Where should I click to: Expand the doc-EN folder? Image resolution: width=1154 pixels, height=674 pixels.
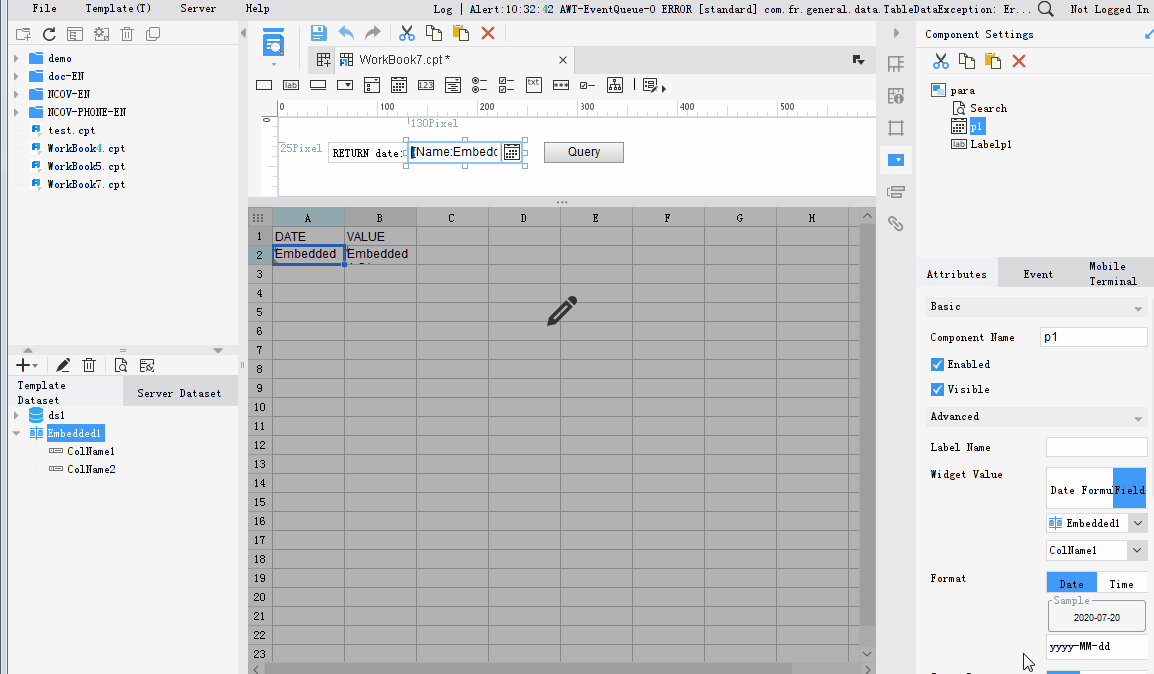16,76
